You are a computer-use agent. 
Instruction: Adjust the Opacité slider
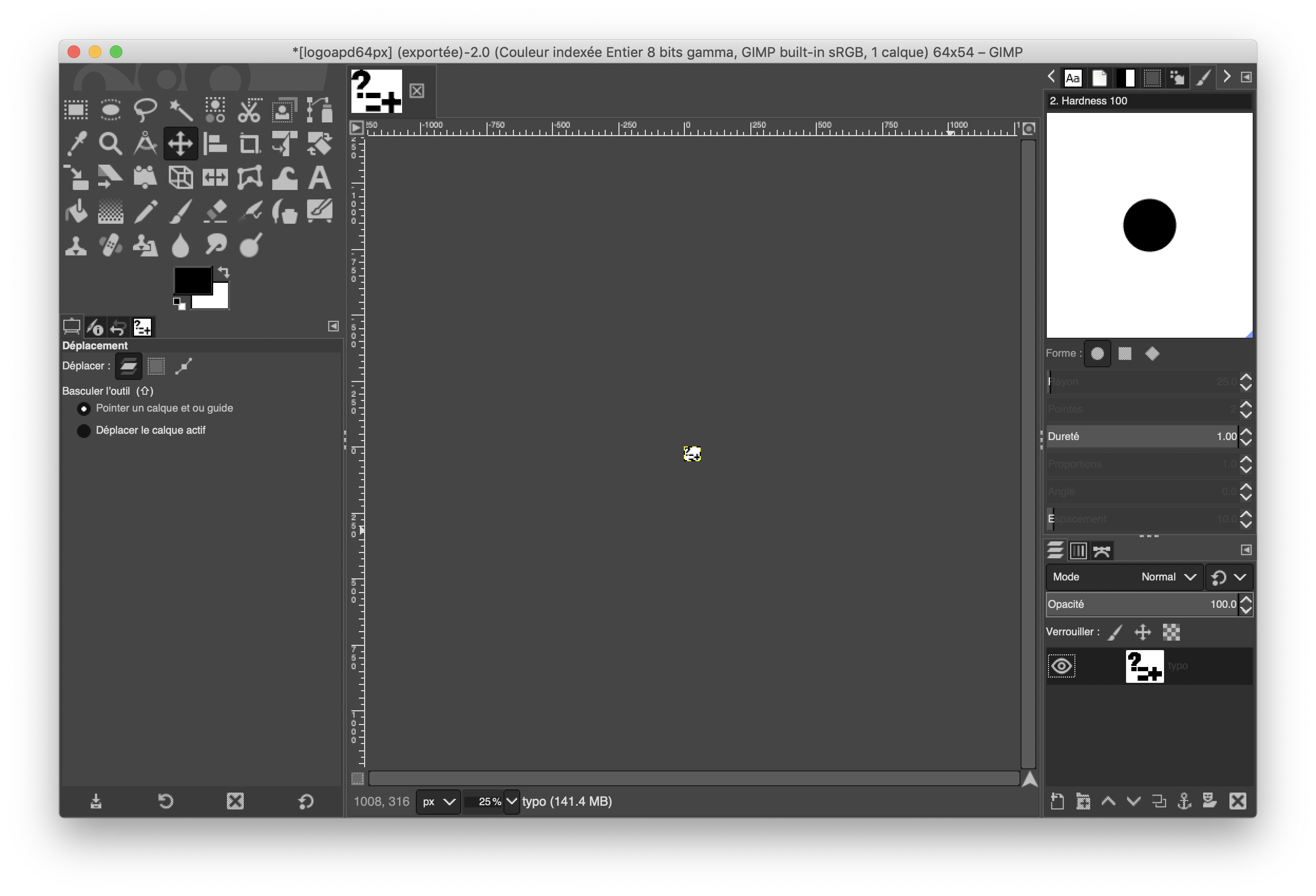point(1141,604)
